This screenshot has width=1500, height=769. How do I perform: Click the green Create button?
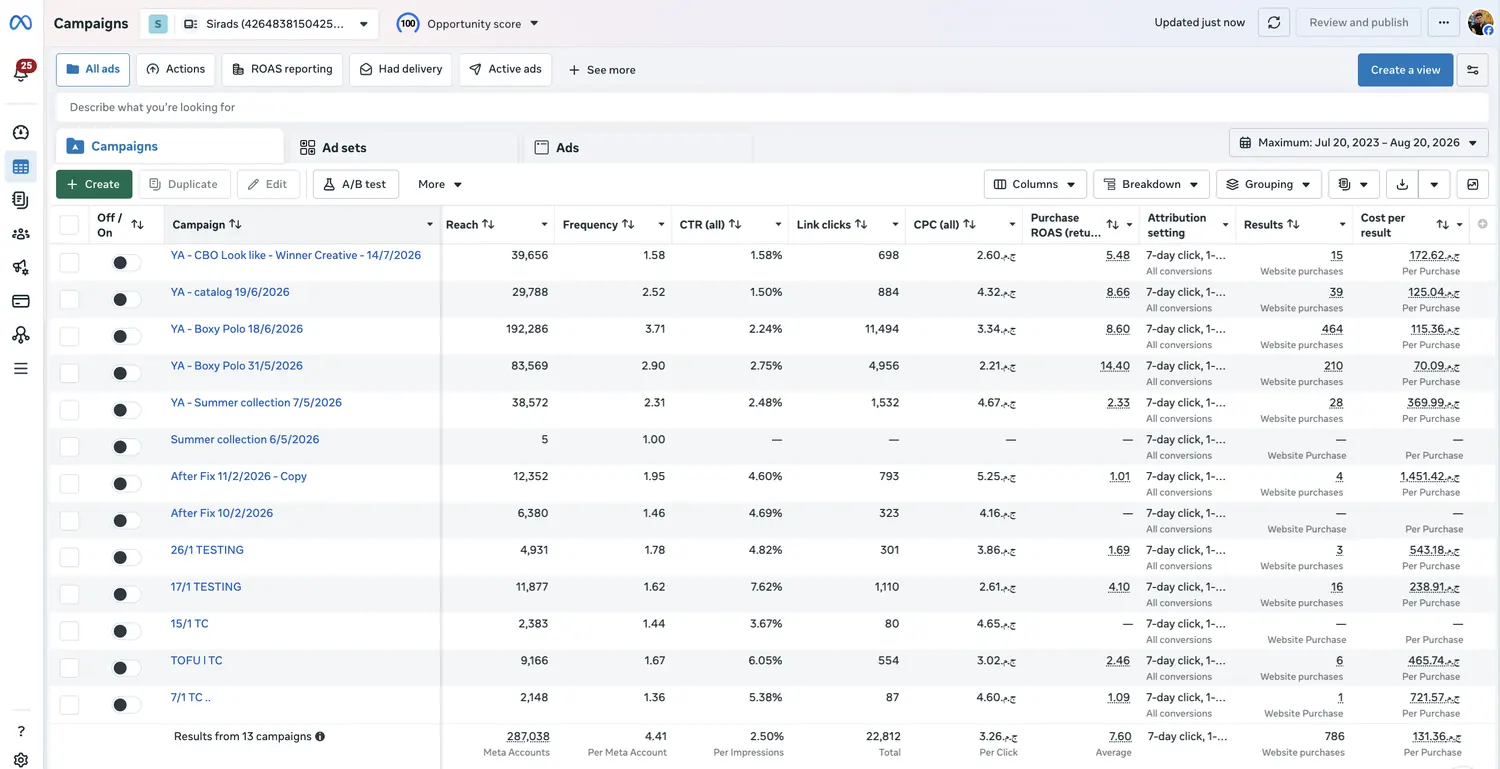[94, 184]
